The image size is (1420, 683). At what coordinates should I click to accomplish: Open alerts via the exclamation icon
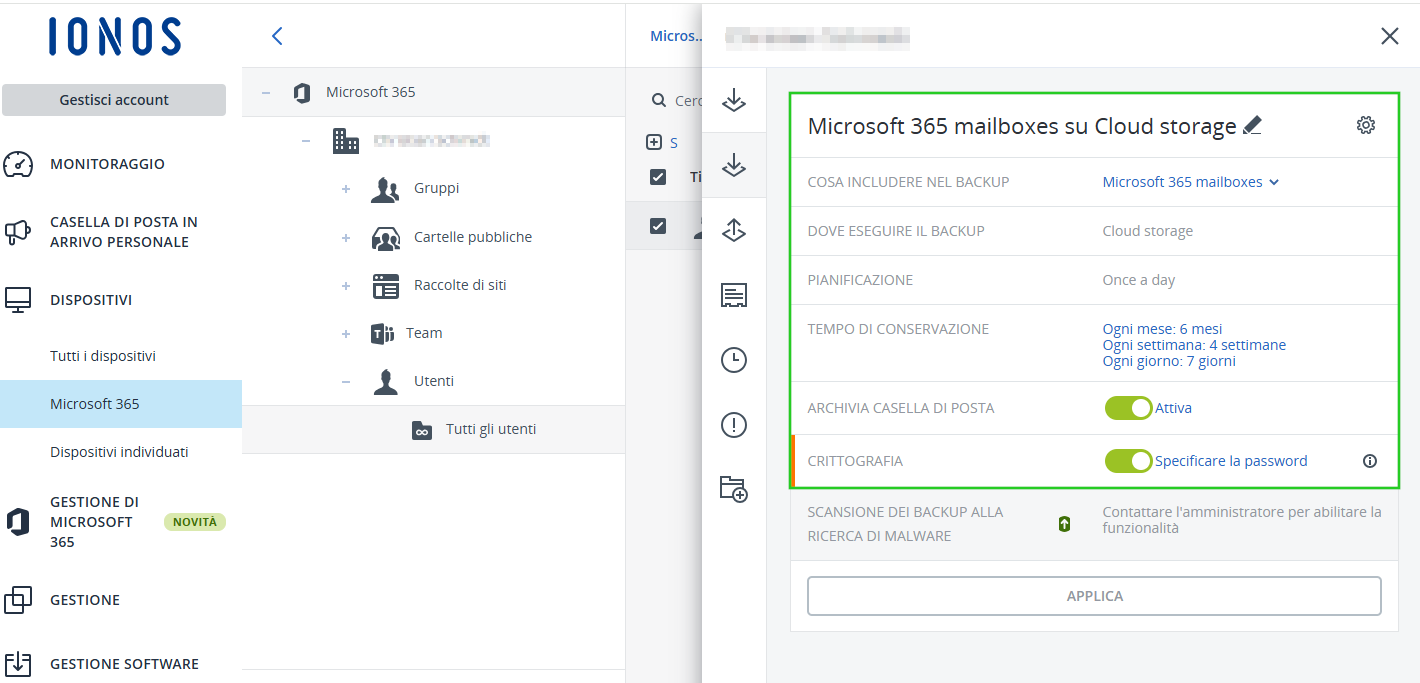tap(735, 424)
